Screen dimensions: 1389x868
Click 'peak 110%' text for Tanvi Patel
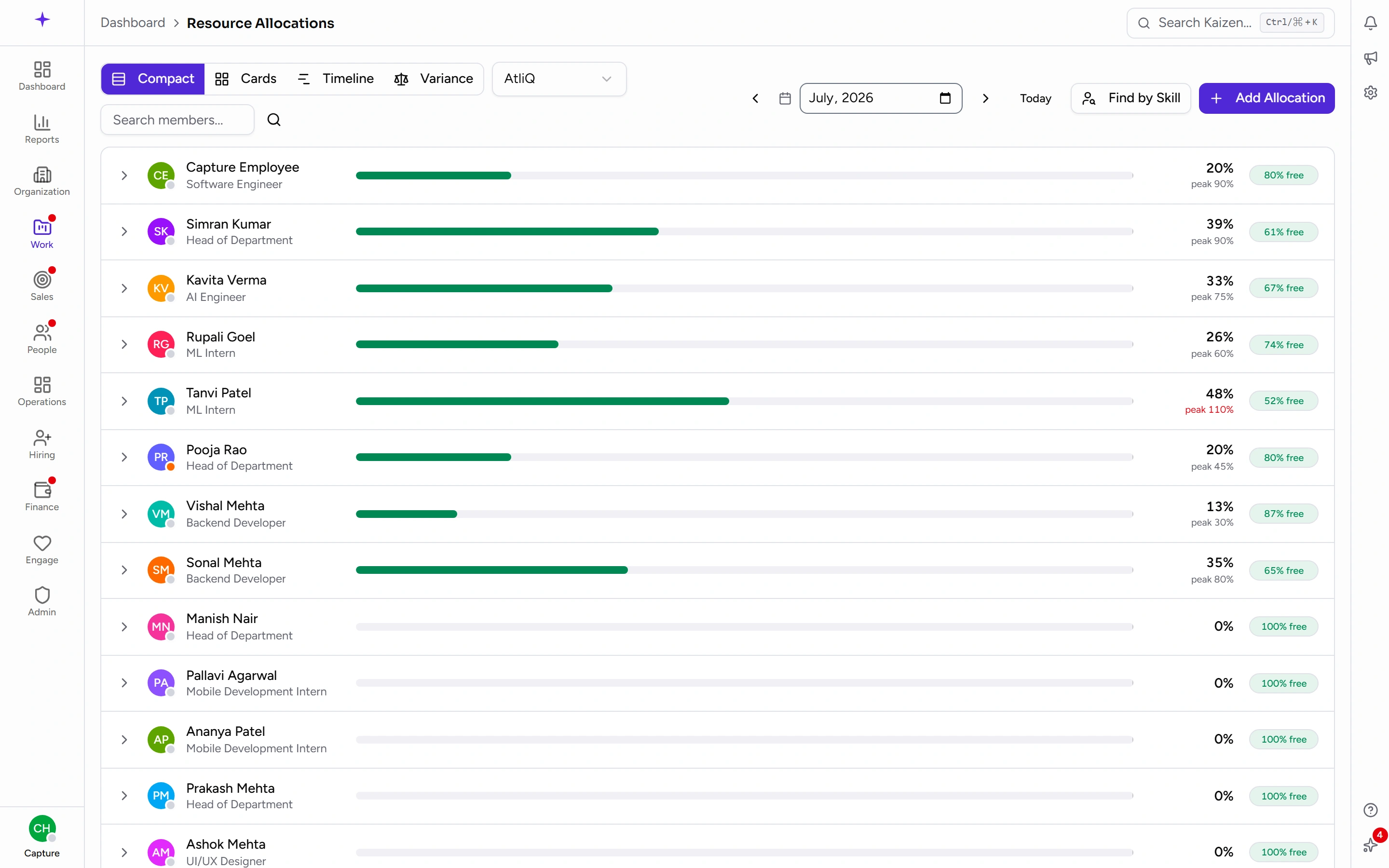pos(1209,409)
